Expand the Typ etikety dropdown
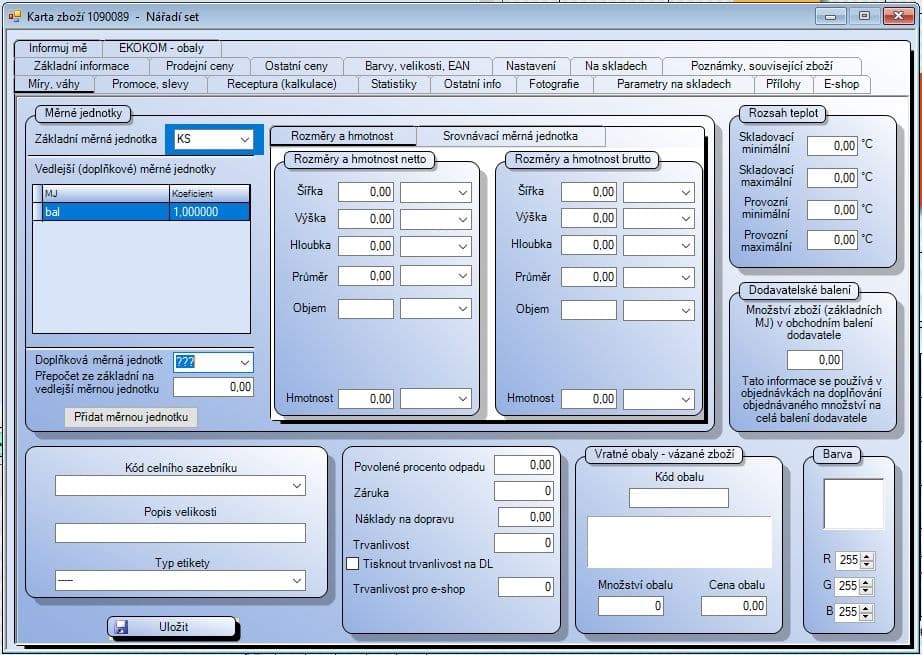The image size is (922, 655). (x=297, y=581)
